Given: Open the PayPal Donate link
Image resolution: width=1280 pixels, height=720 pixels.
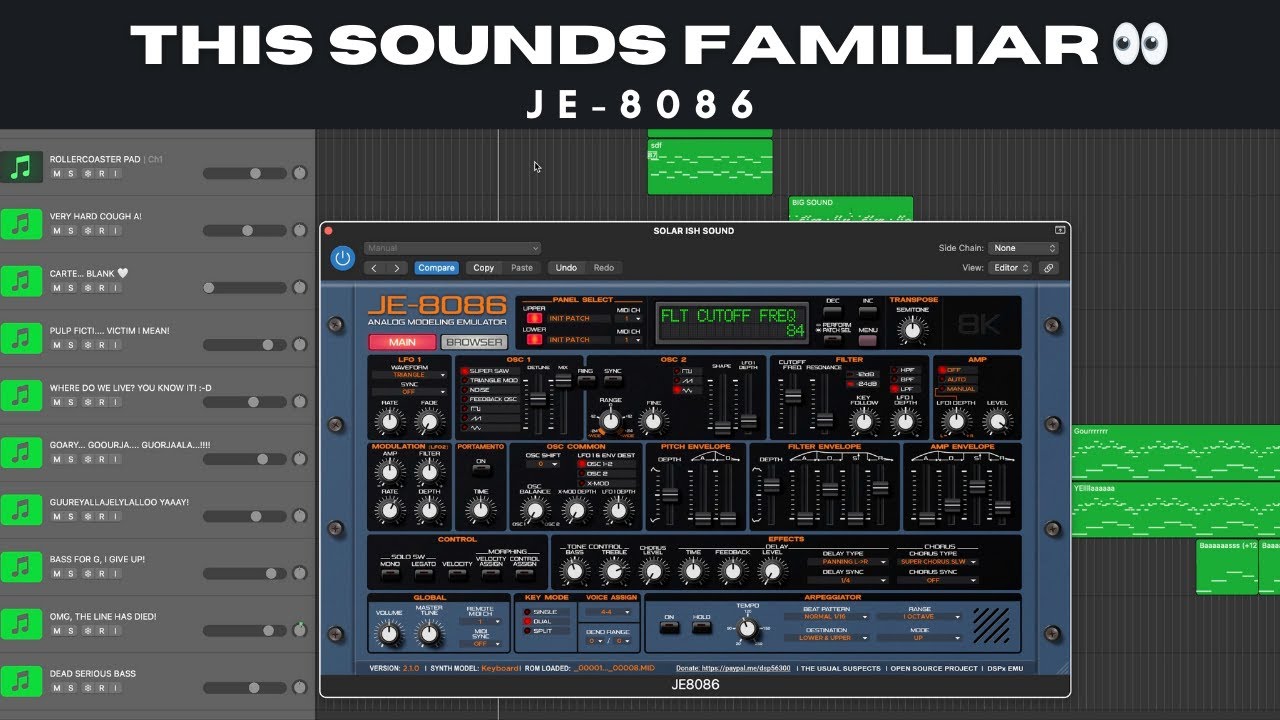Looking at the screenshot, I should pyautogui.click(x=733, y=669).
